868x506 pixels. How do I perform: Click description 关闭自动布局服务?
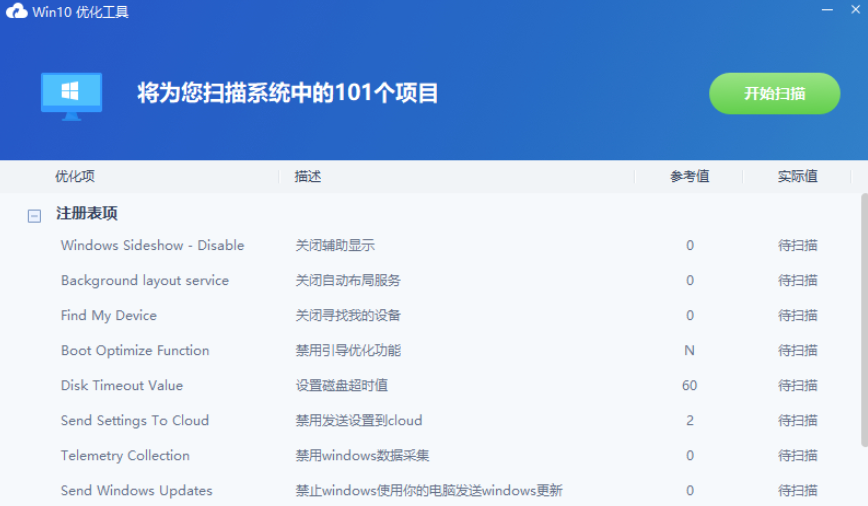pos(348,280)
